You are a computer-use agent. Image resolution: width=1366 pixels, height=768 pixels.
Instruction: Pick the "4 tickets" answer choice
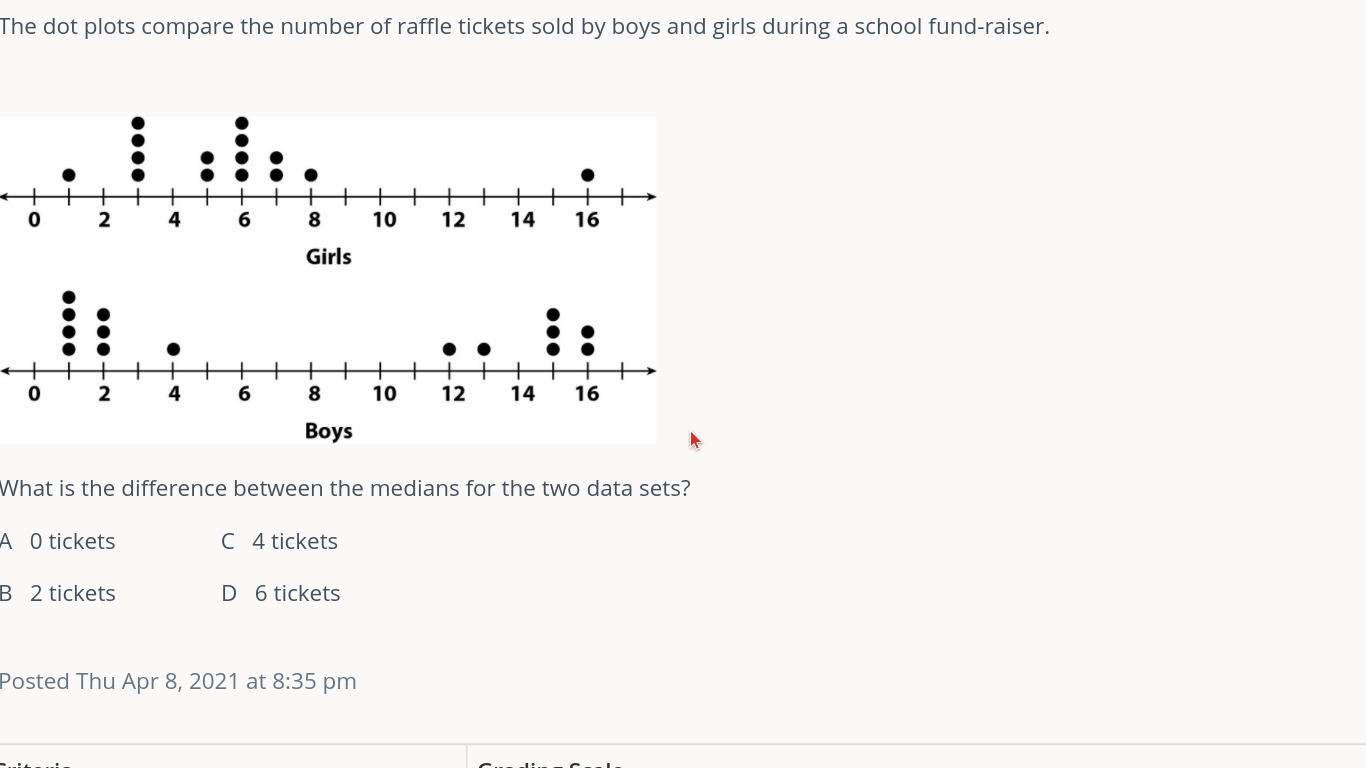[294, 541]
